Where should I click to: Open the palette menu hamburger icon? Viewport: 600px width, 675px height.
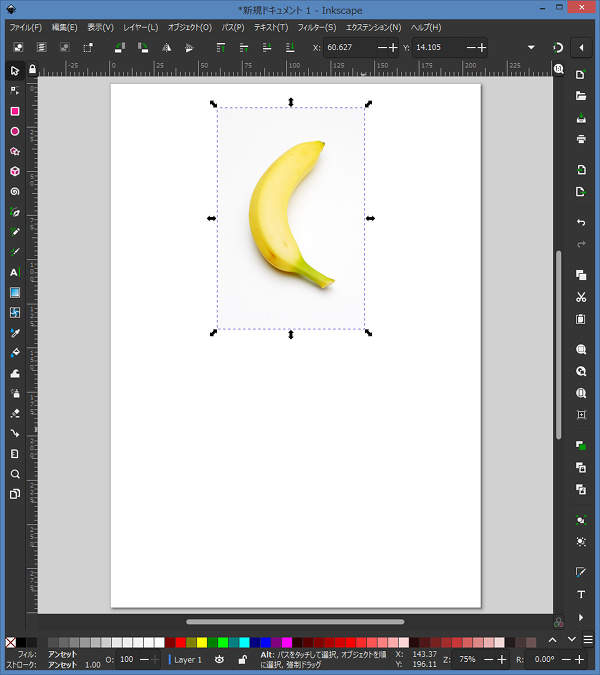coord(588,640)
